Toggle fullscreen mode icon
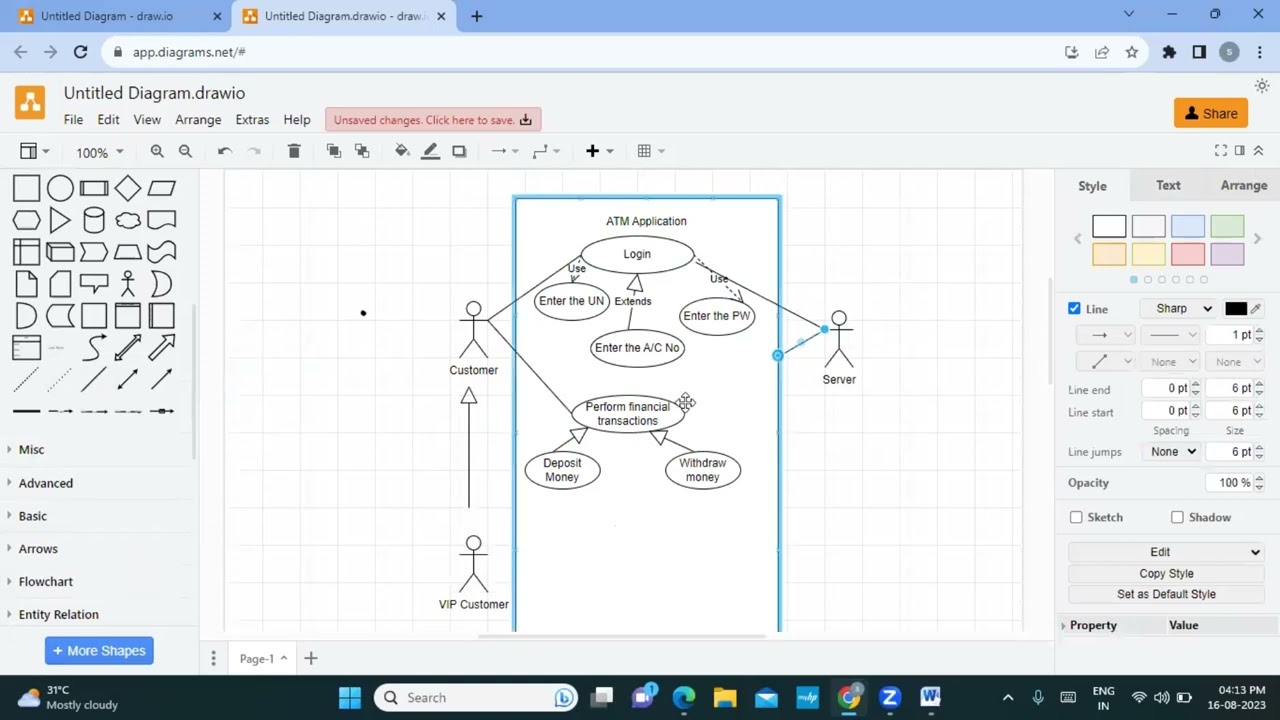The width and height of the screenshot is (1280, 720). point(1221,151)
